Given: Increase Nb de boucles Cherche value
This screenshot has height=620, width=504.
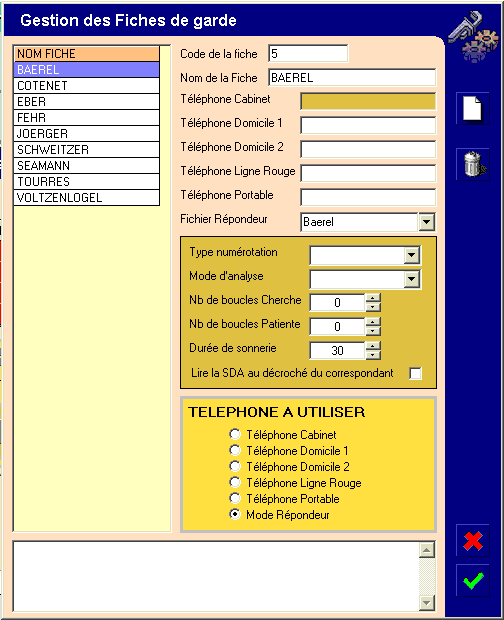Looking at the screenshot, I should click(x=373, y=298).
